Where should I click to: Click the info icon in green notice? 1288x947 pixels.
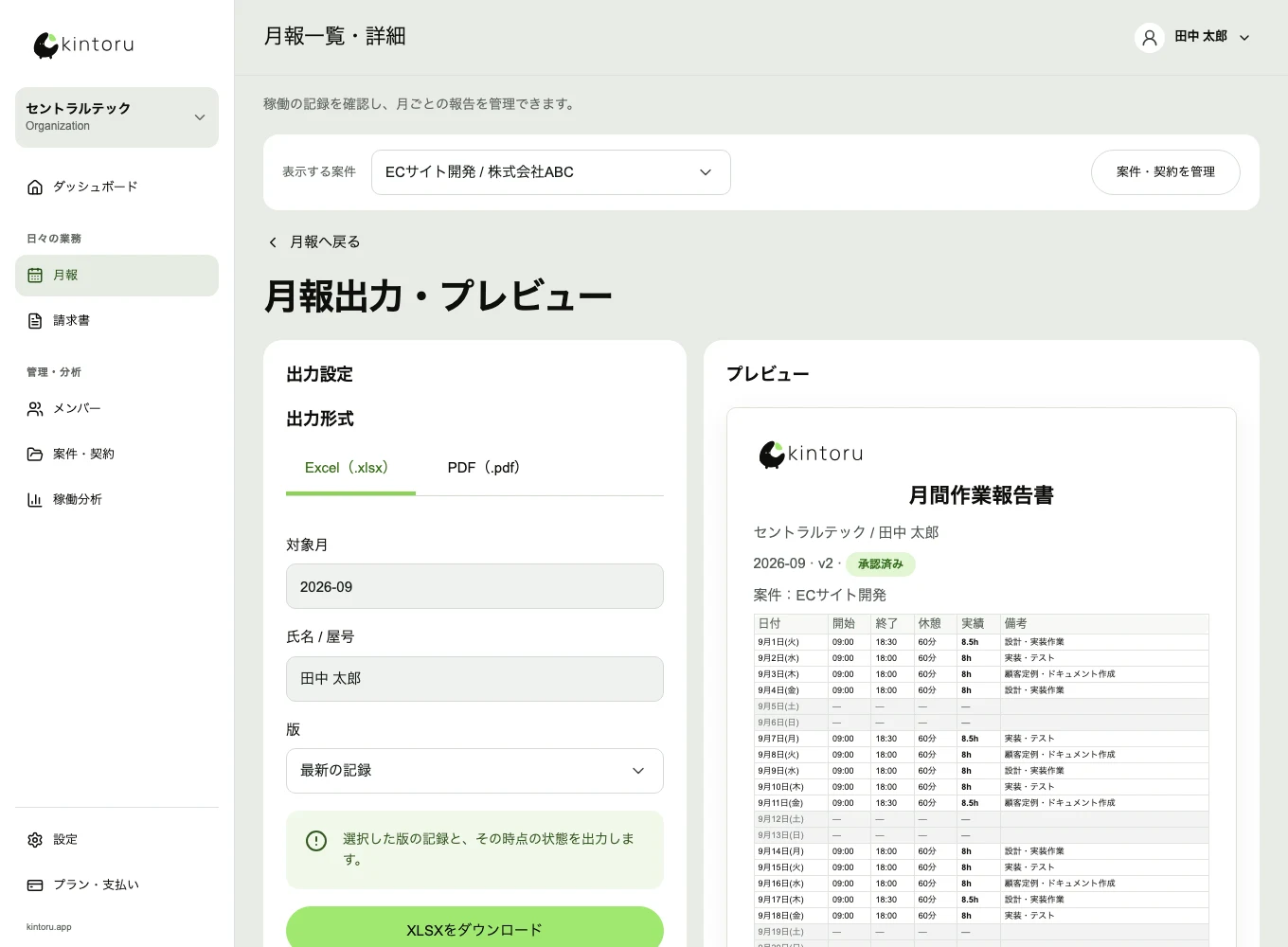point(316,841)
